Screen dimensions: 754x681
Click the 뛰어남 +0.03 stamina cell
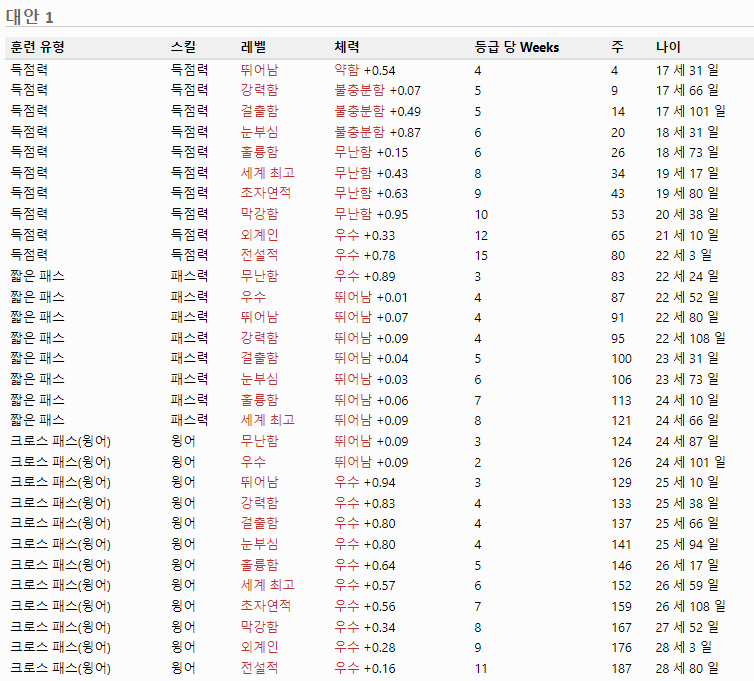point(371,379)
